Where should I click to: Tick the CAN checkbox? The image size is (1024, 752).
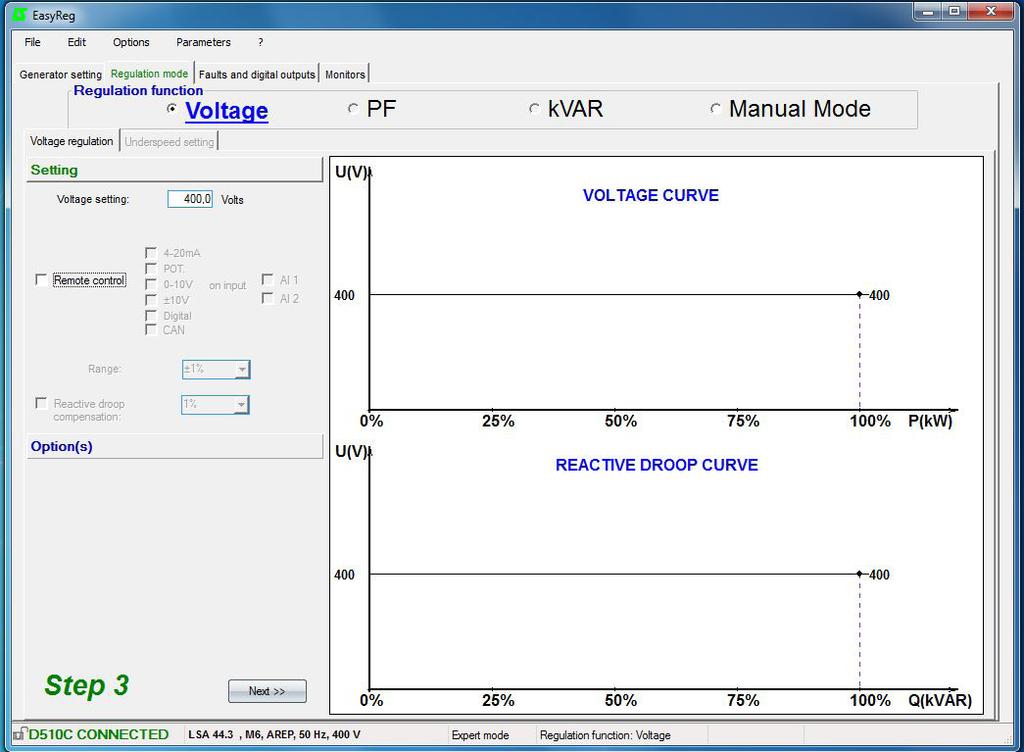tap(151, 330)
